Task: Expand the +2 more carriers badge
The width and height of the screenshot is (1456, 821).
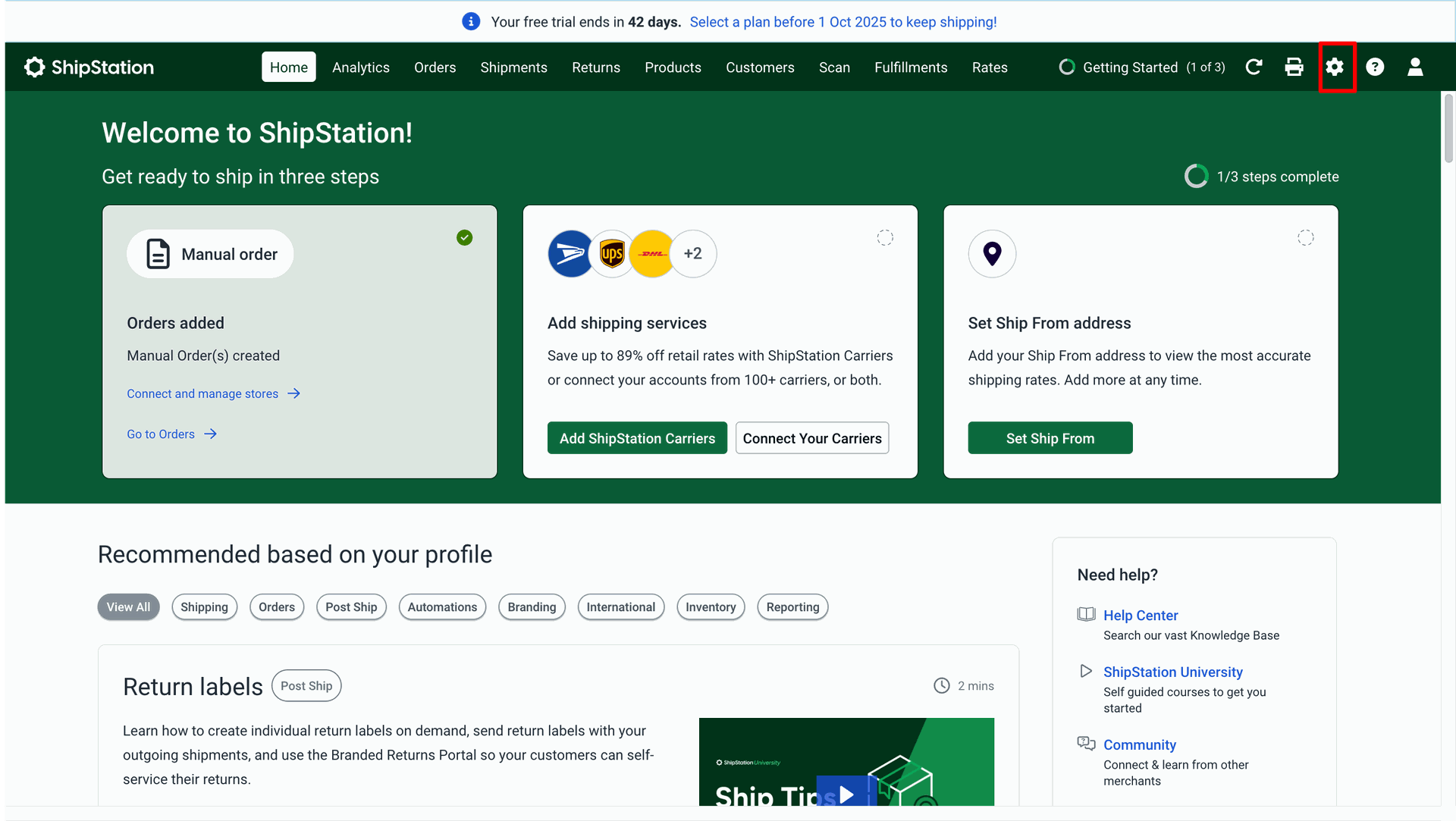Action: (x=692, y=253)
